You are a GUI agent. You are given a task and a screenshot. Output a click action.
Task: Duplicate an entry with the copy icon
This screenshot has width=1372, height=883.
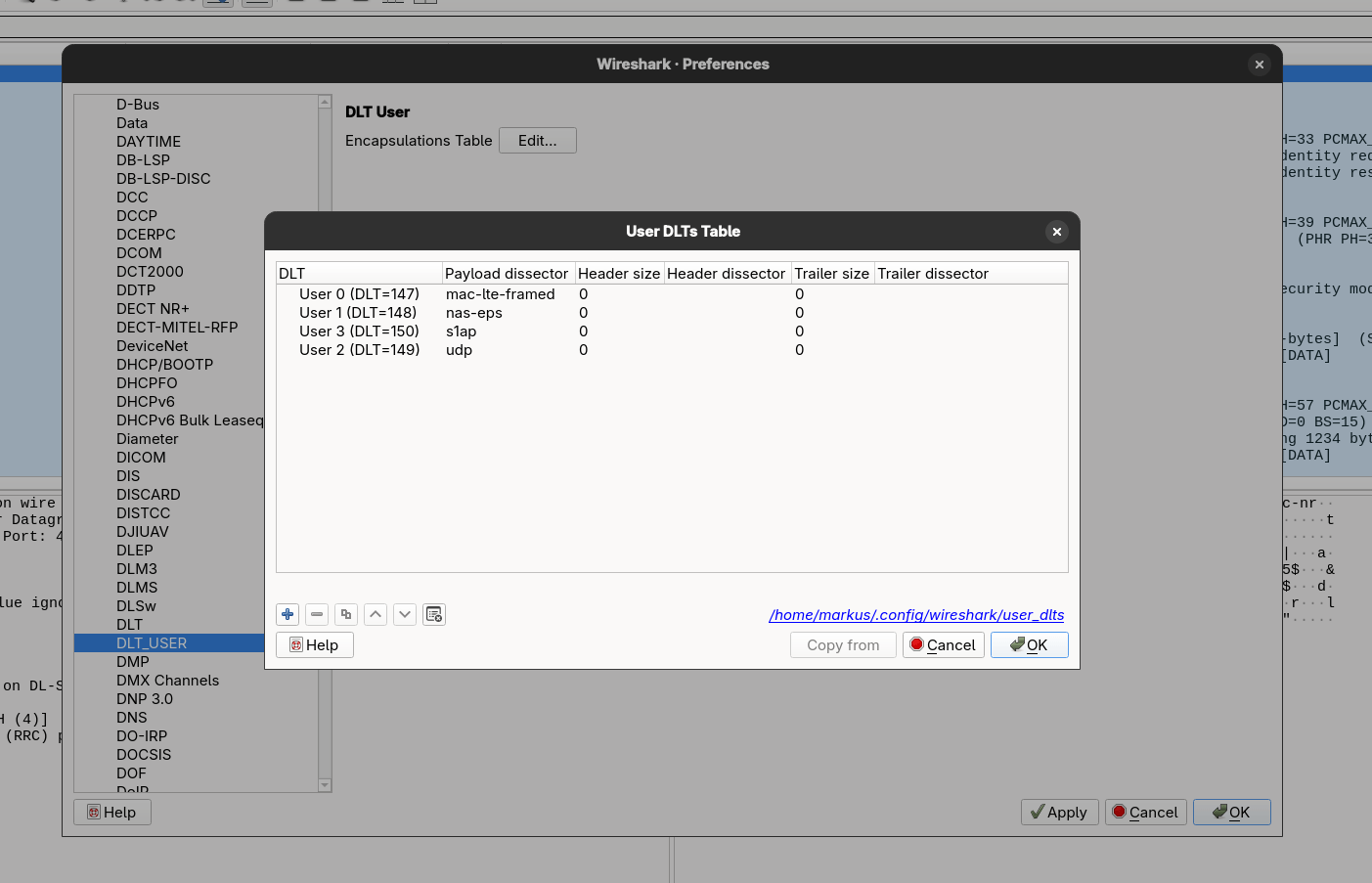tap(345, 614)
